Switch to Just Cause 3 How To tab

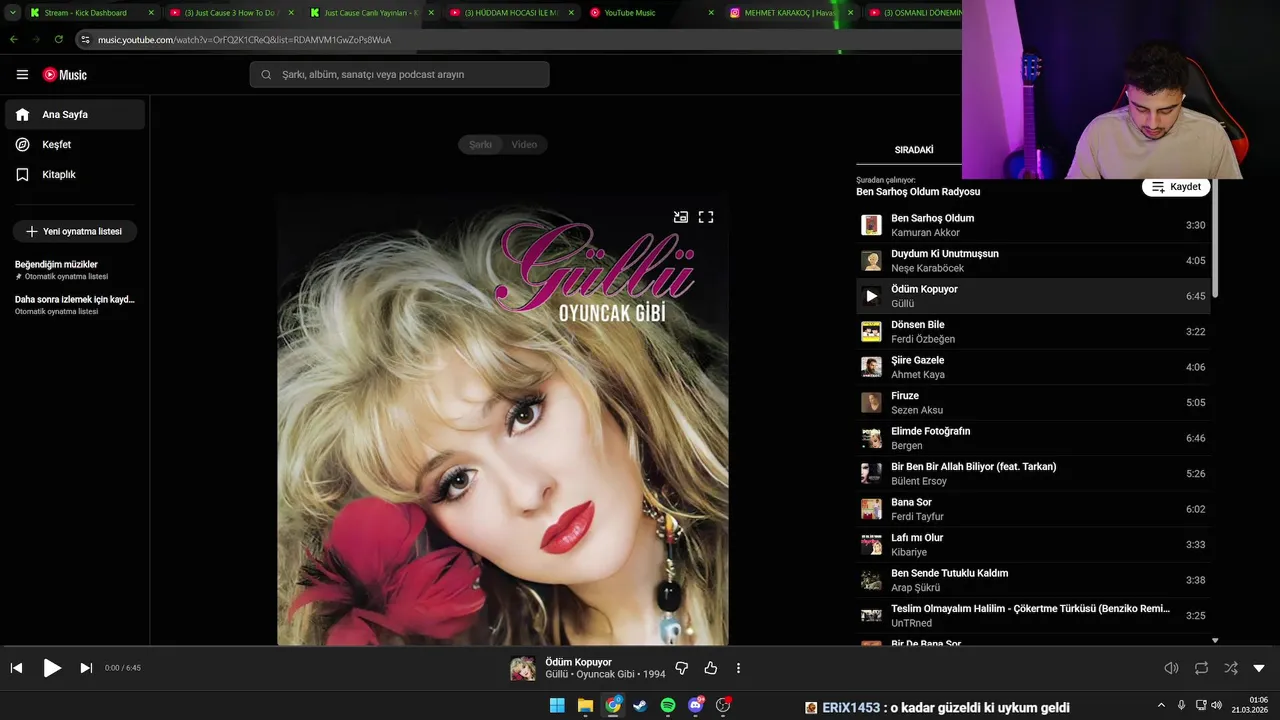point(231,13)
